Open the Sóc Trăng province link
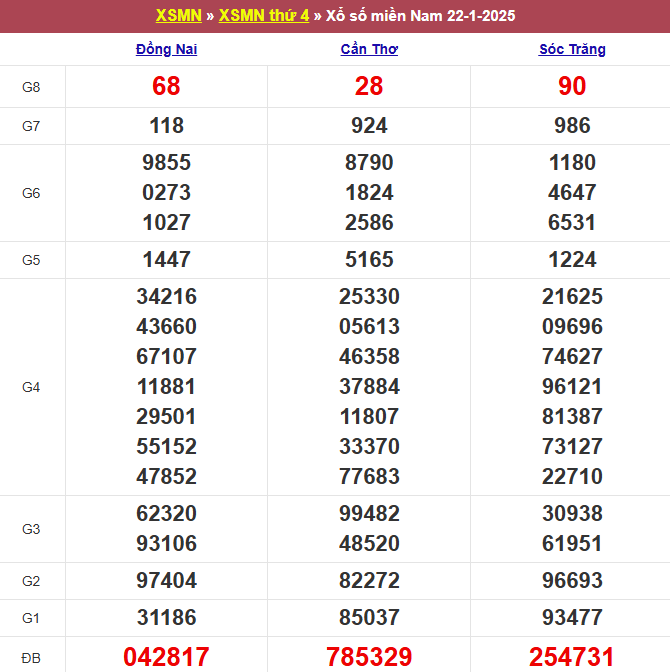670x672 pixels. click(572, 49)
